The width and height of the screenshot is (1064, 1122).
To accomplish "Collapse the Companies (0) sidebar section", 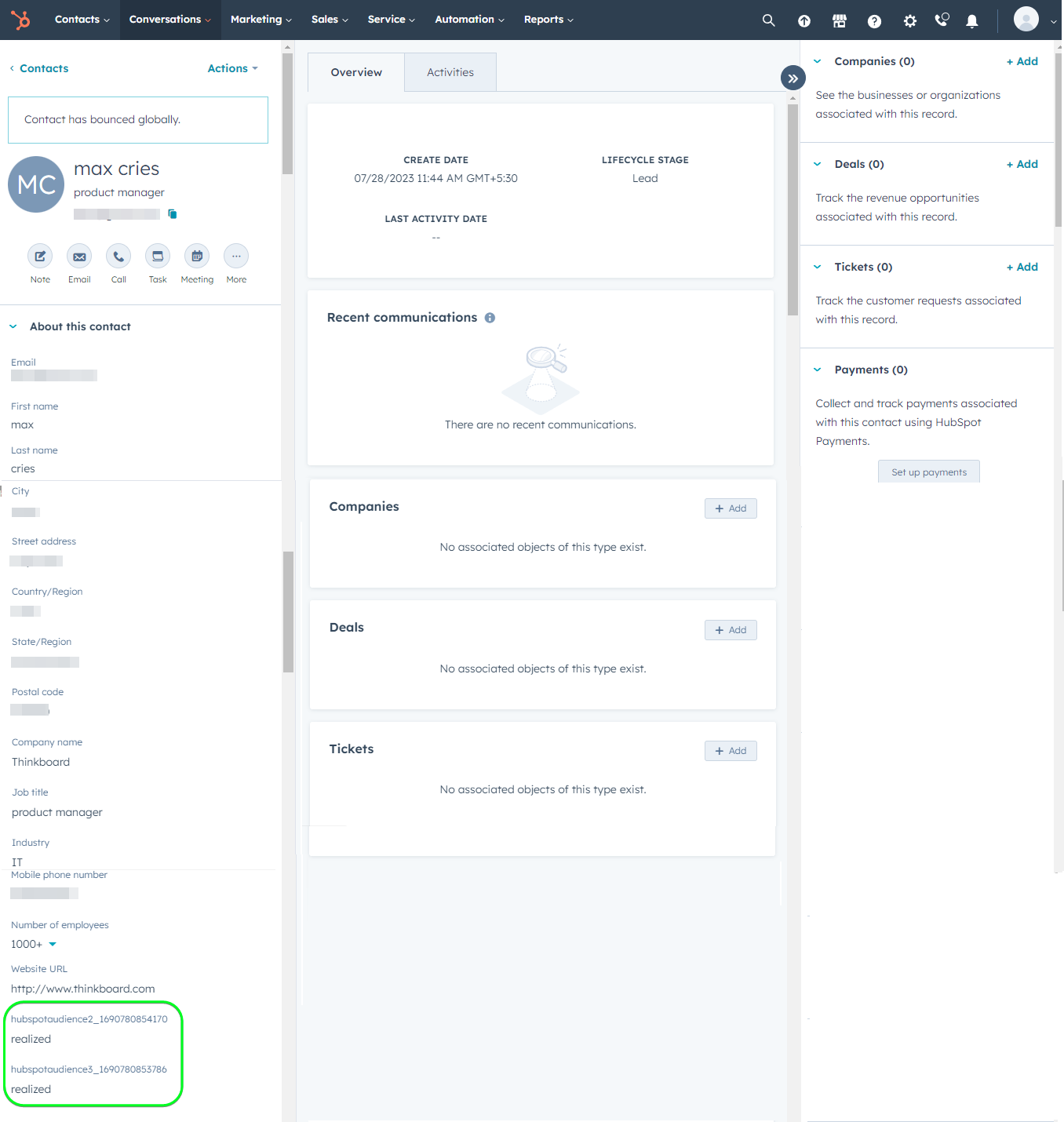I will (818, 61).
